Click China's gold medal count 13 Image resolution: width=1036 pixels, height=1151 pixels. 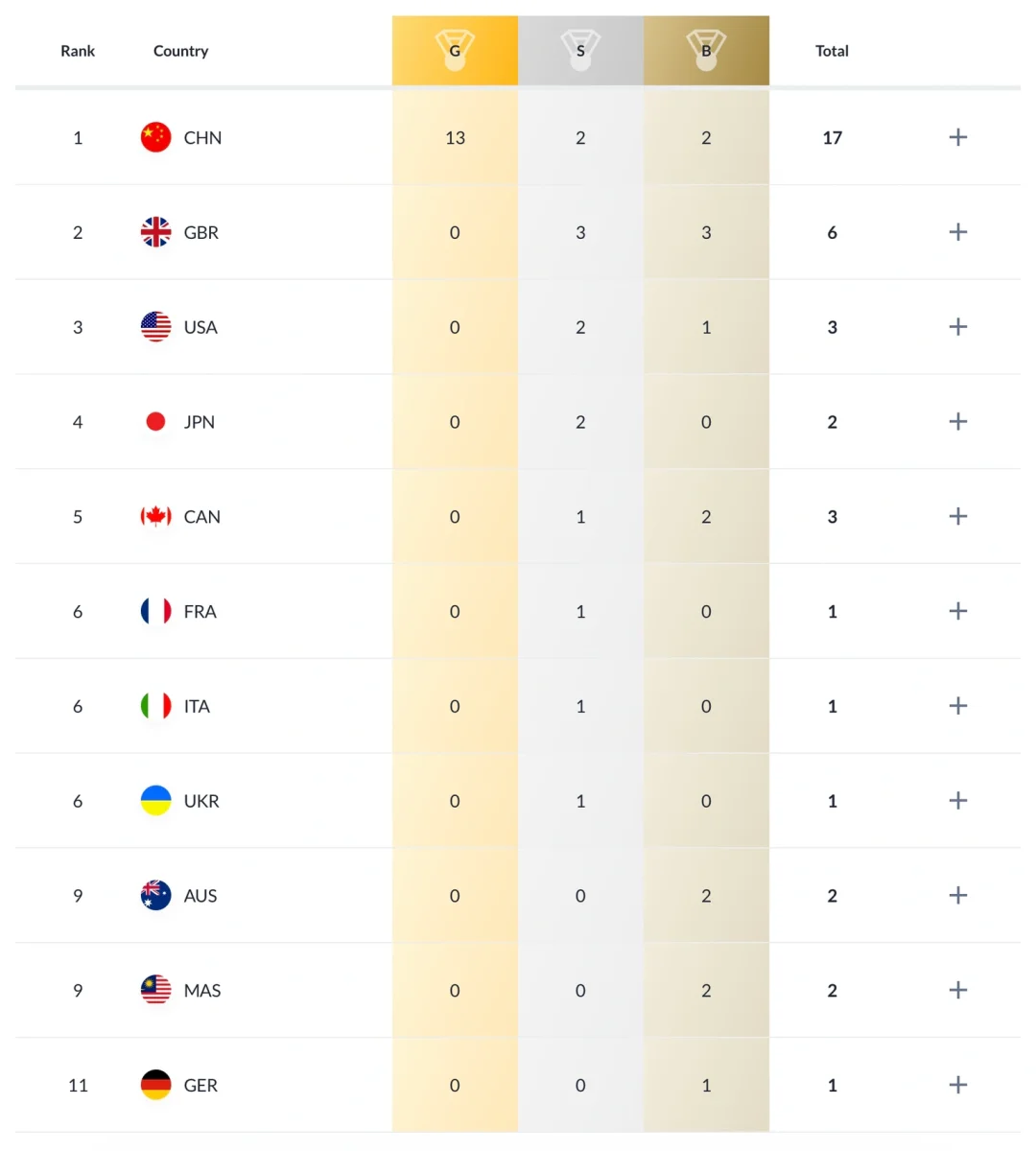pyautogui.click(x=455, y=138)
